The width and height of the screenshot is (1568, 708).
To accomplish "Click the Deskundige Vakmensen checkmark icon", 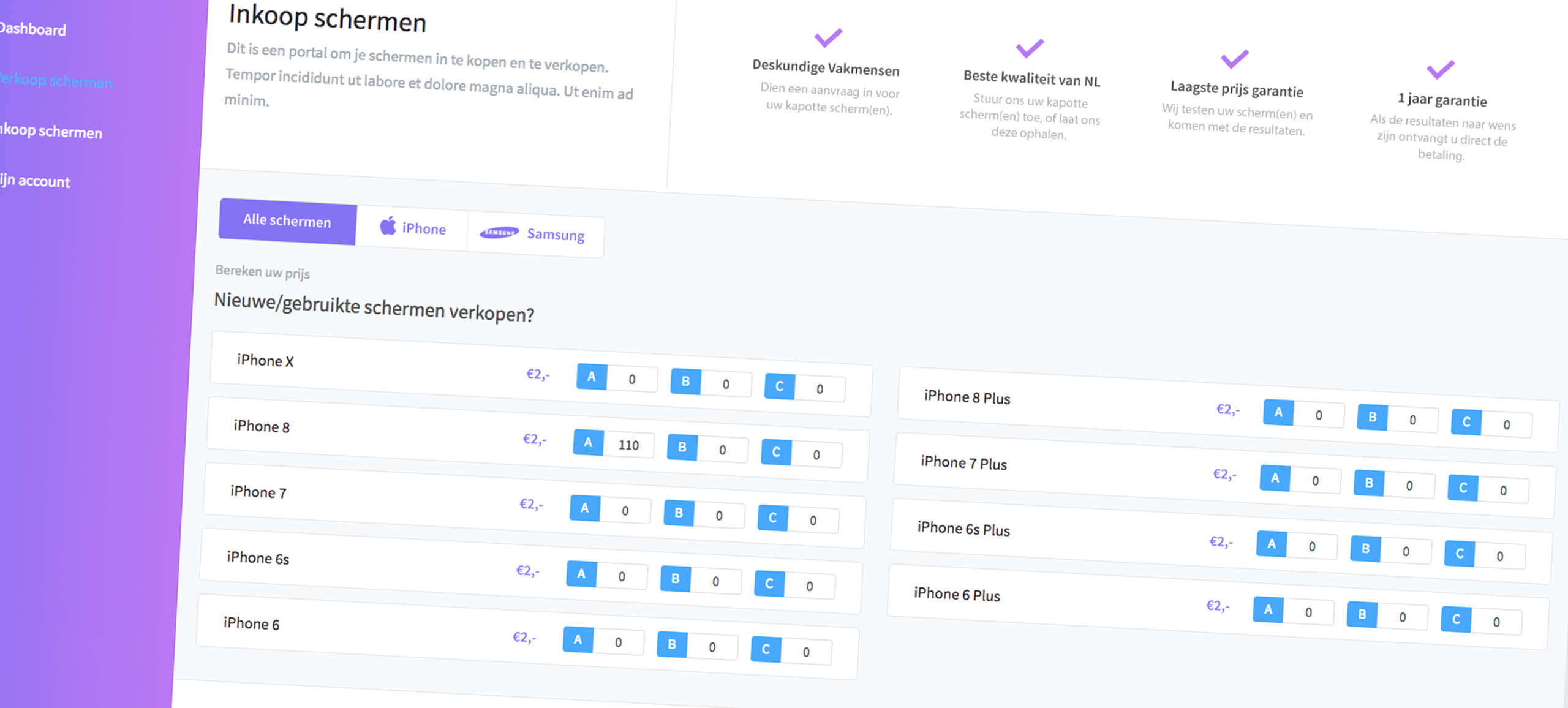I will (x=828, y=37).
